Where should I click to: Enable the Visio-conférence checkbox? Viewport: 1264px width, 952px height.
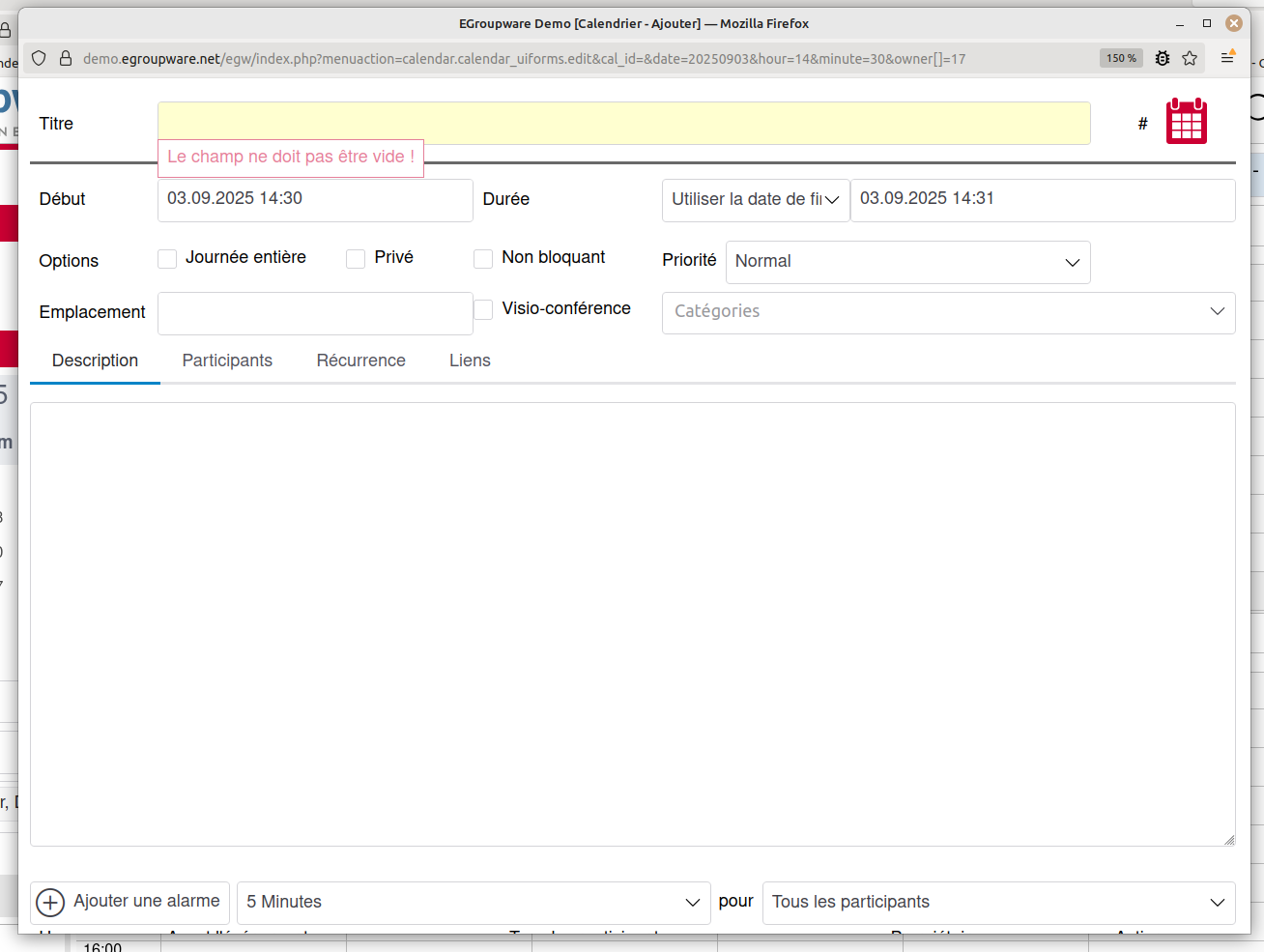pos(483,309)
